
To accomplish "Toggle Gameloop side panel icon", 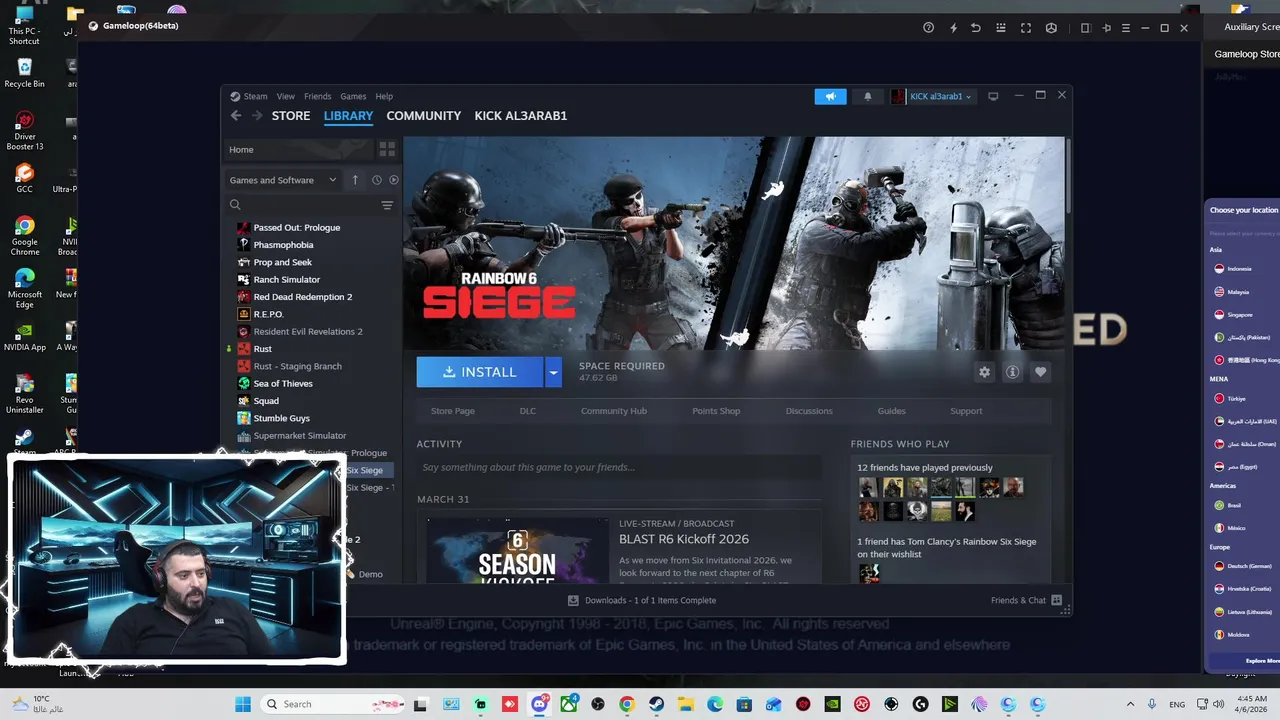I will 1085,28.
